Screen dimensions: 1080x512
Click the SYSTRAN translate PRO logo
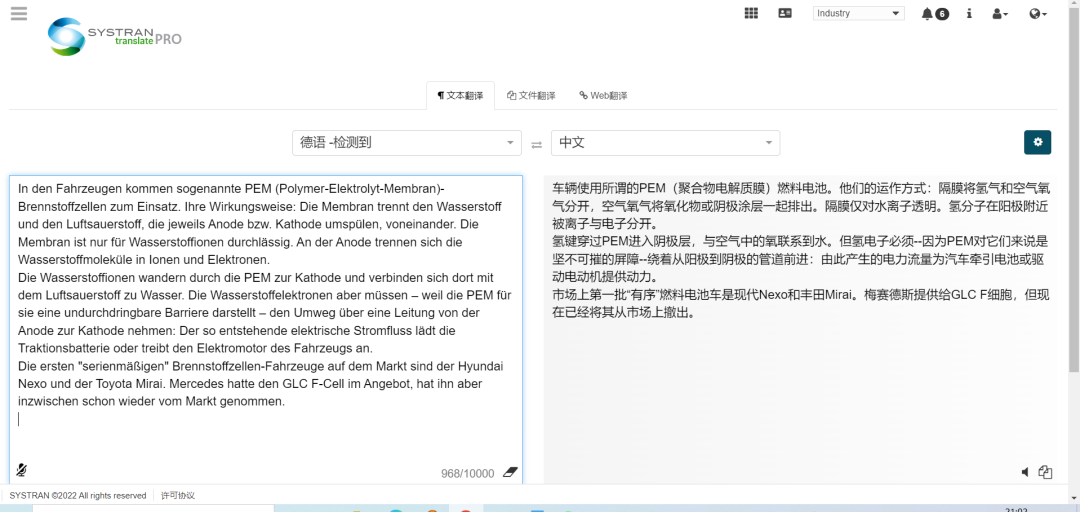point(114,37)
